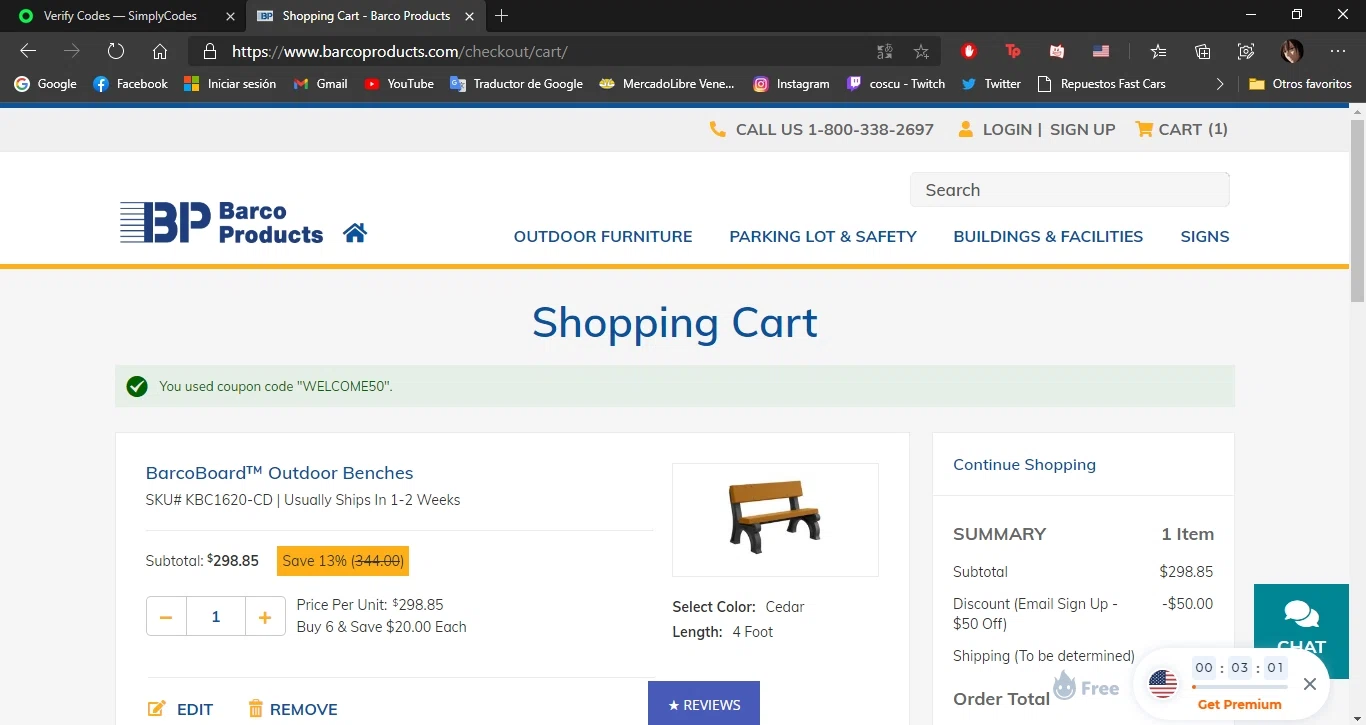Click the TP extension icon
Screen dimensions: 1366x725
pyautogui.click(x=1013, y=51)
